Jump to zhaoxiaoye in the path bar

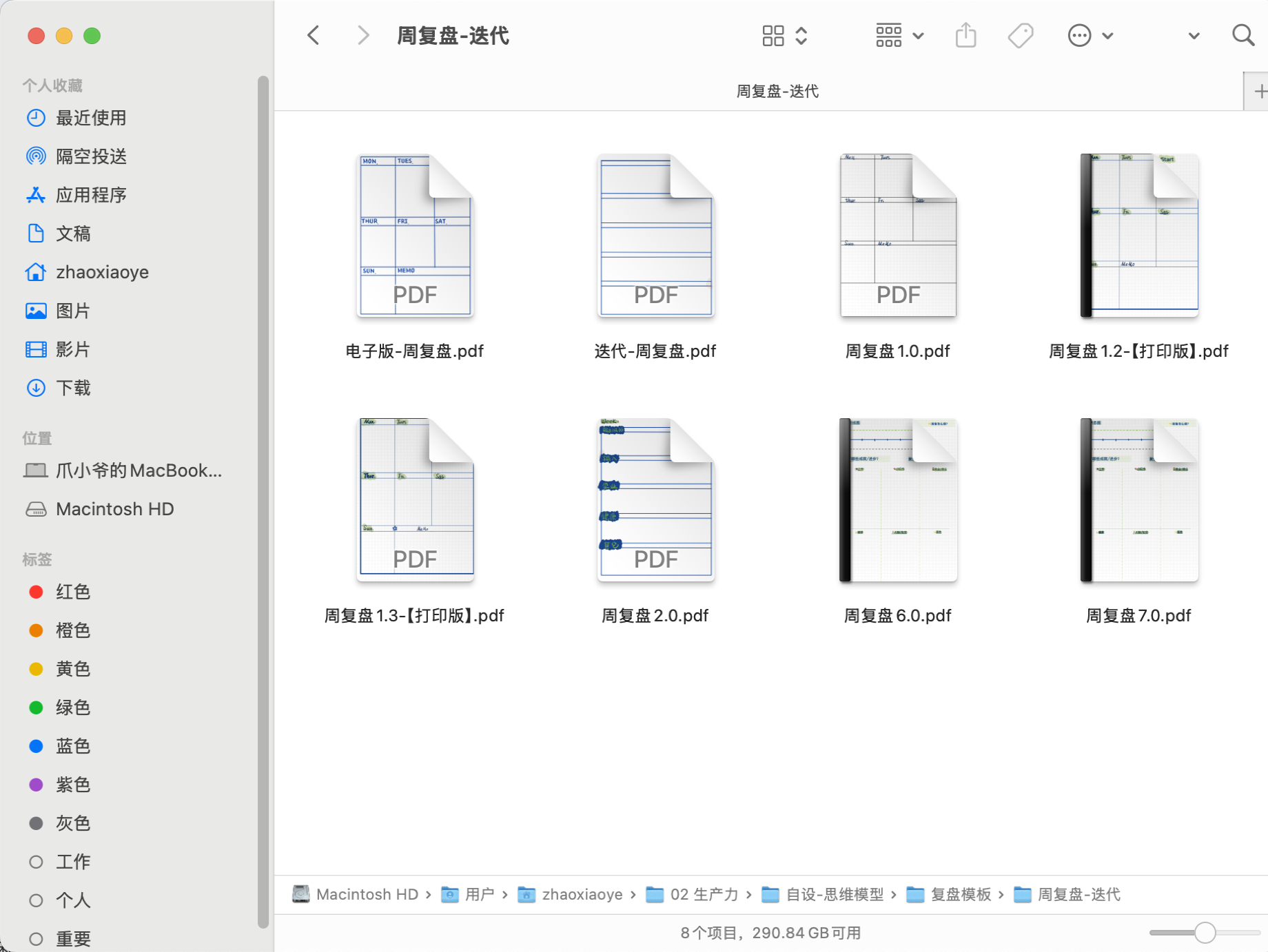(x=571, y=894)
